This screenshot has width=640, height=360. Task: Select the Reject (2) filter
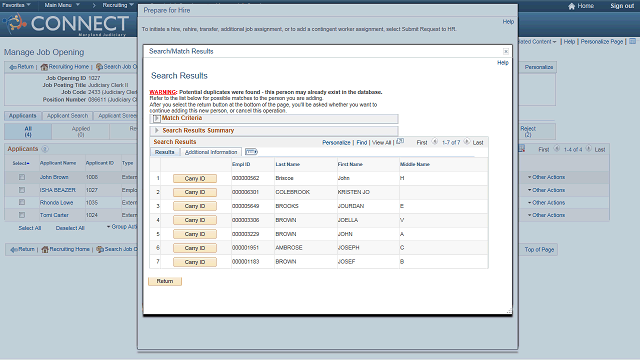pos(528,131)
